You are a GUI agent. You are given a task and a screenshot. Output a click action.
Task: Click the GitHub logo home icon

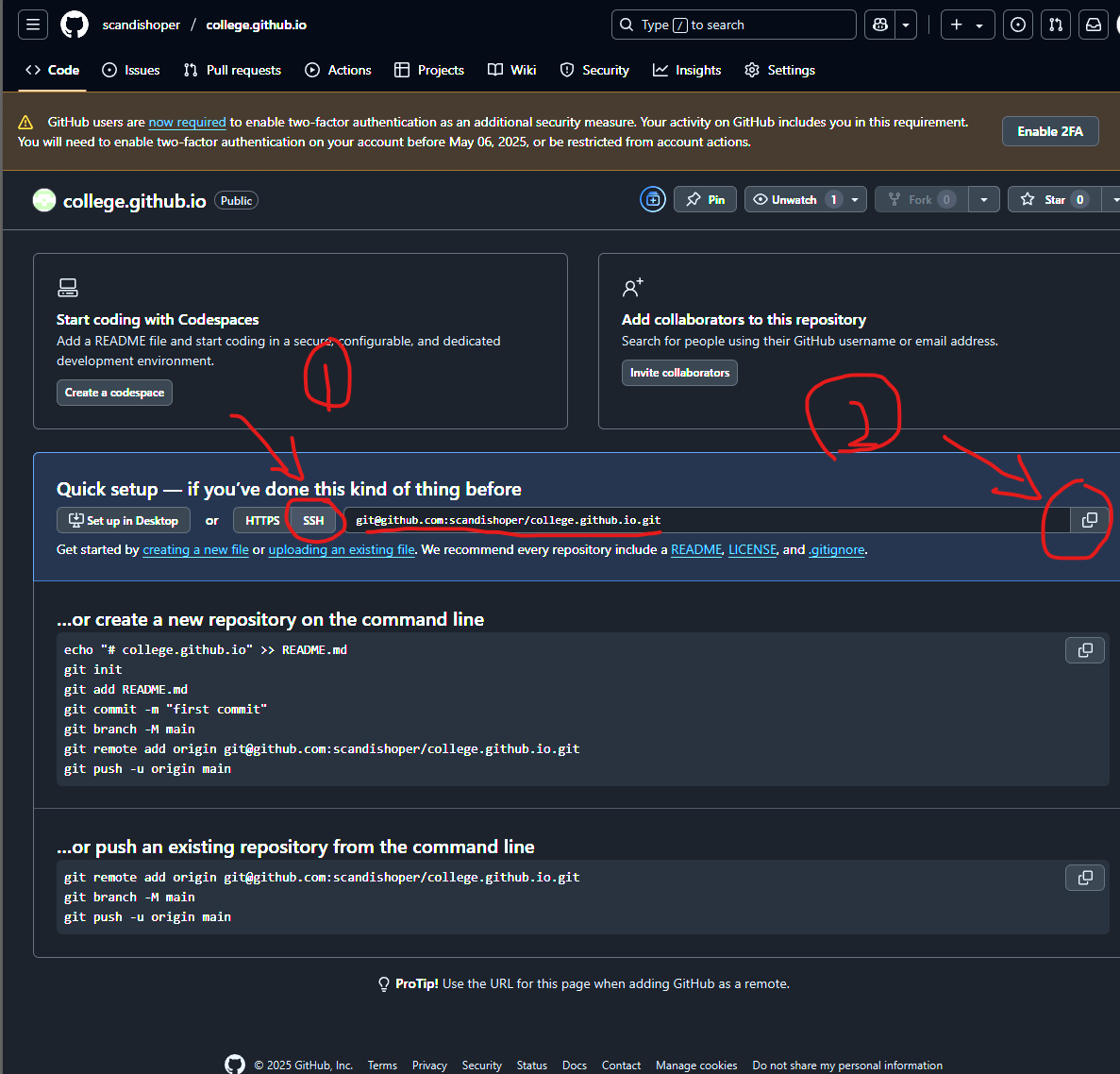75,25
